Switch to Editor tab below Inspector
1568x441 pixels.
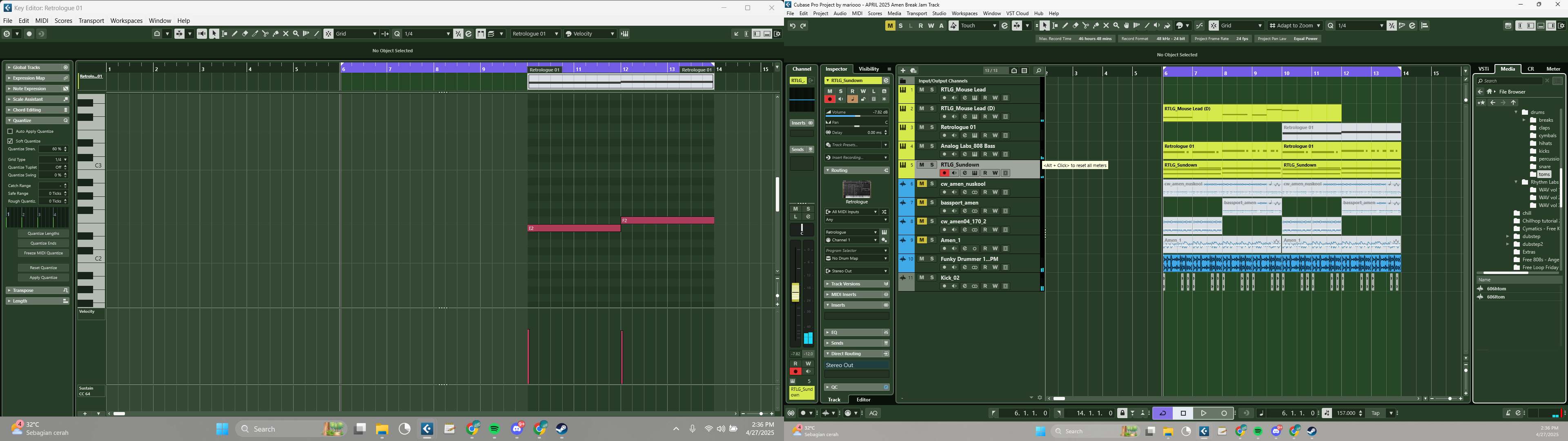[863, 400]
